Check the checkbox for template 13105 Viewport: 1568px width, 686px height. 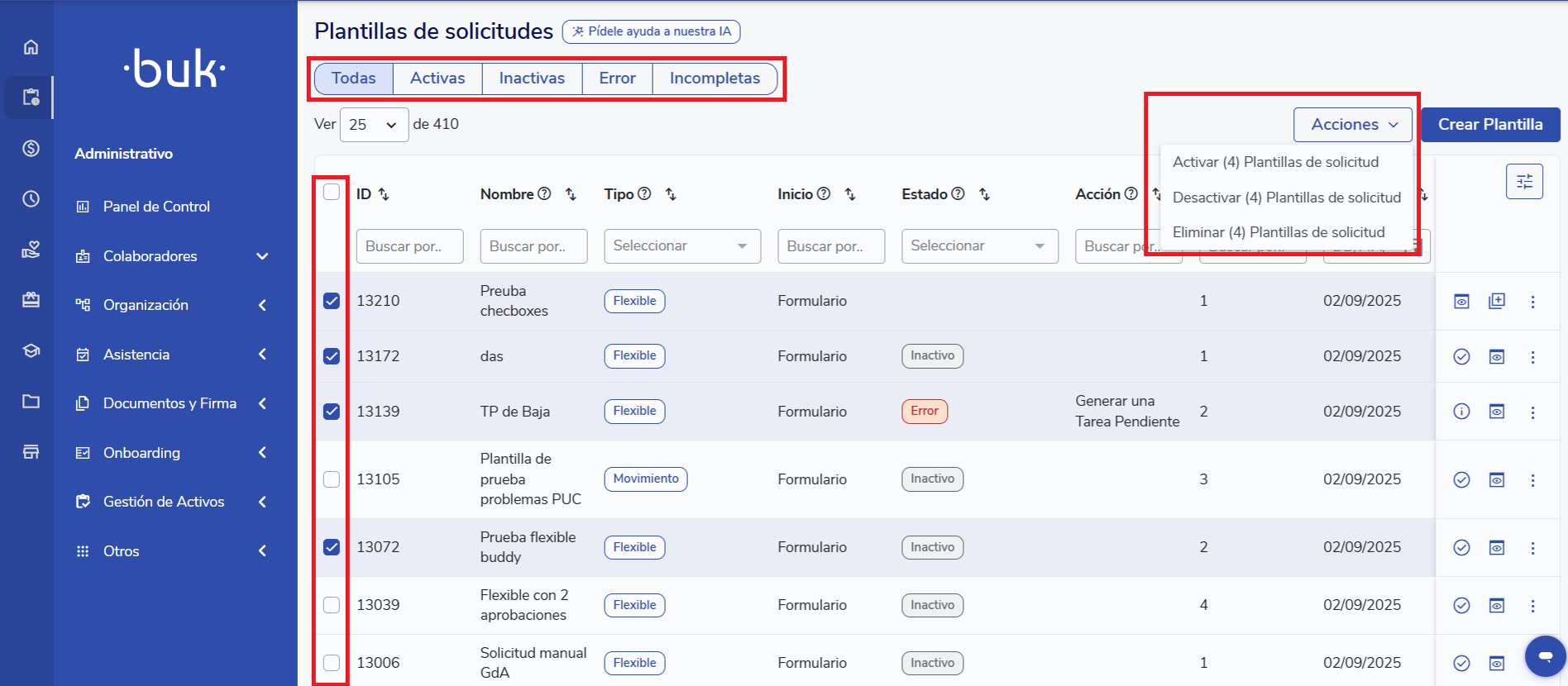click(332, 479)
